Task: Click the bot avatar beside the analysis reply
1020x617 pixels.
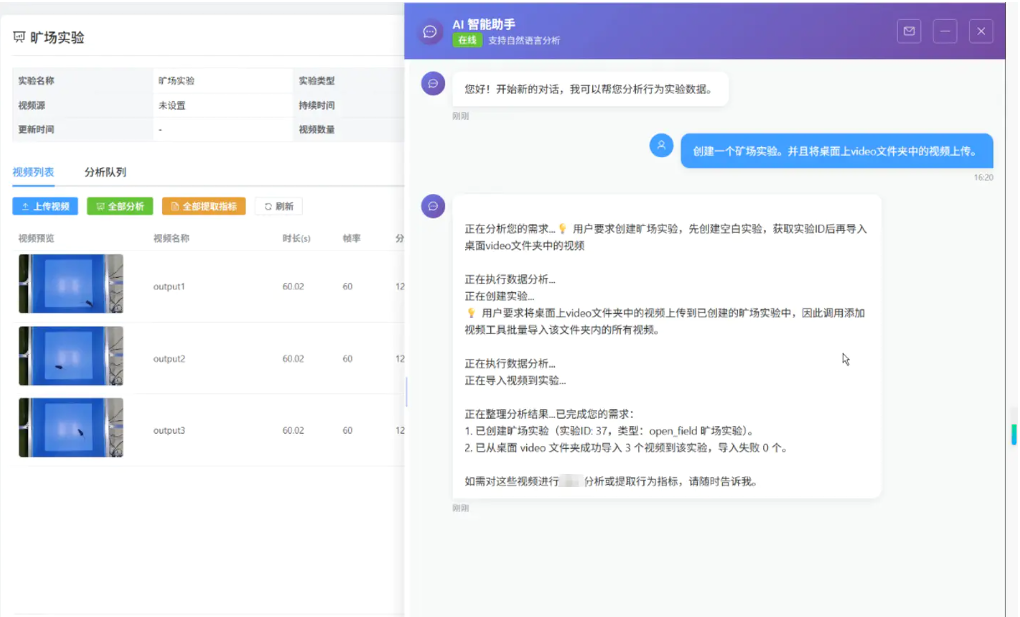Action: click(x=433, y=206)
